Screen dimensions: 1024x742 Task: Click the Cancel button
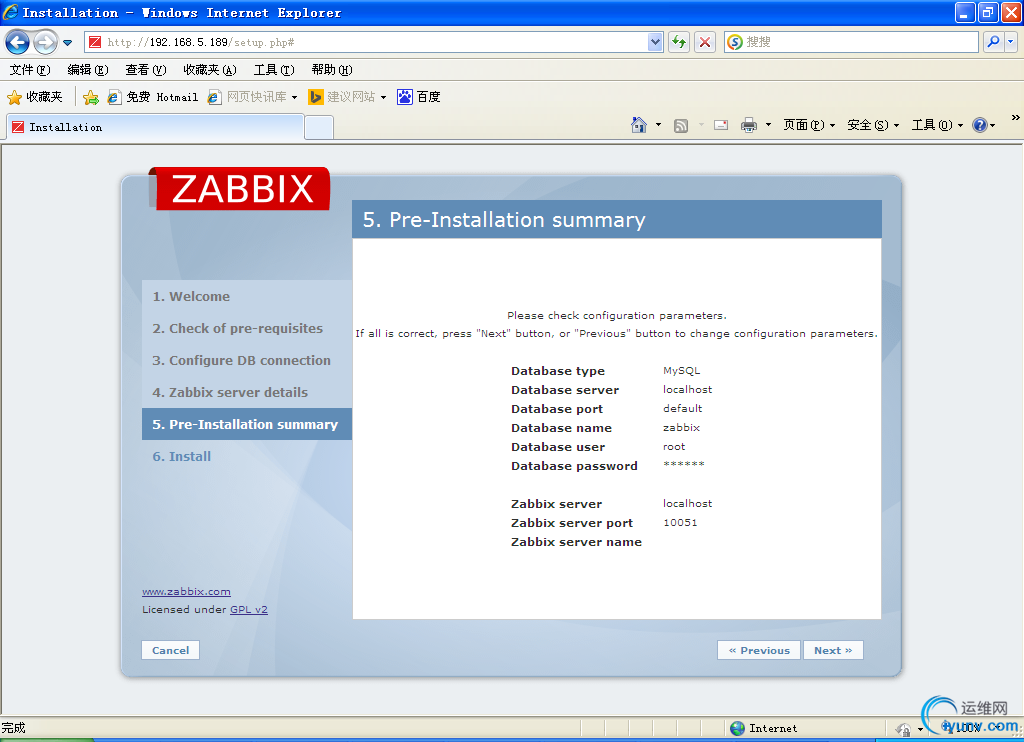[x=170, y=651]
